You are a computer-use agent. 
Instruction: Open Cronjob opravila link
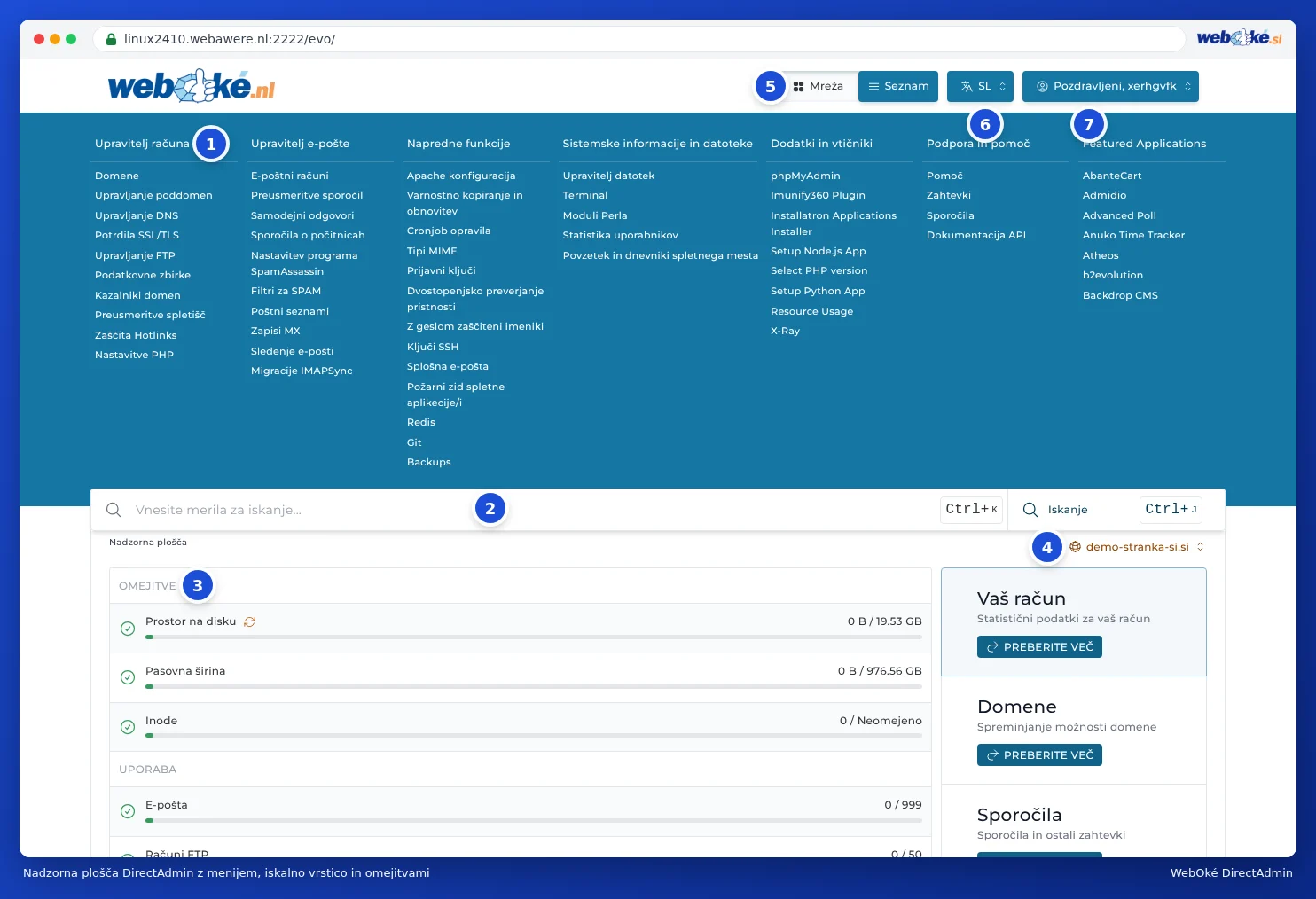(x=449, y=231)
